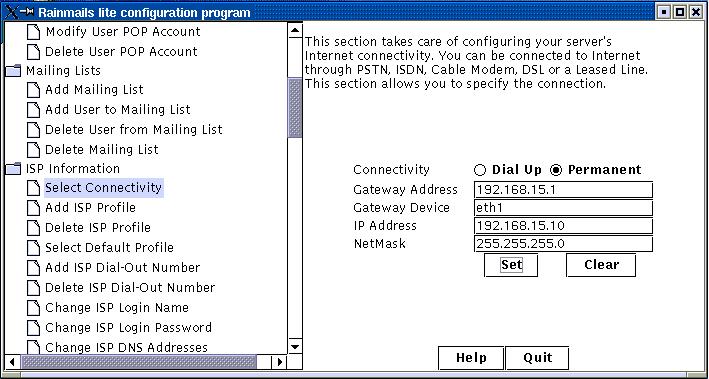Open Add ISP Dial-Out Number

123,267
